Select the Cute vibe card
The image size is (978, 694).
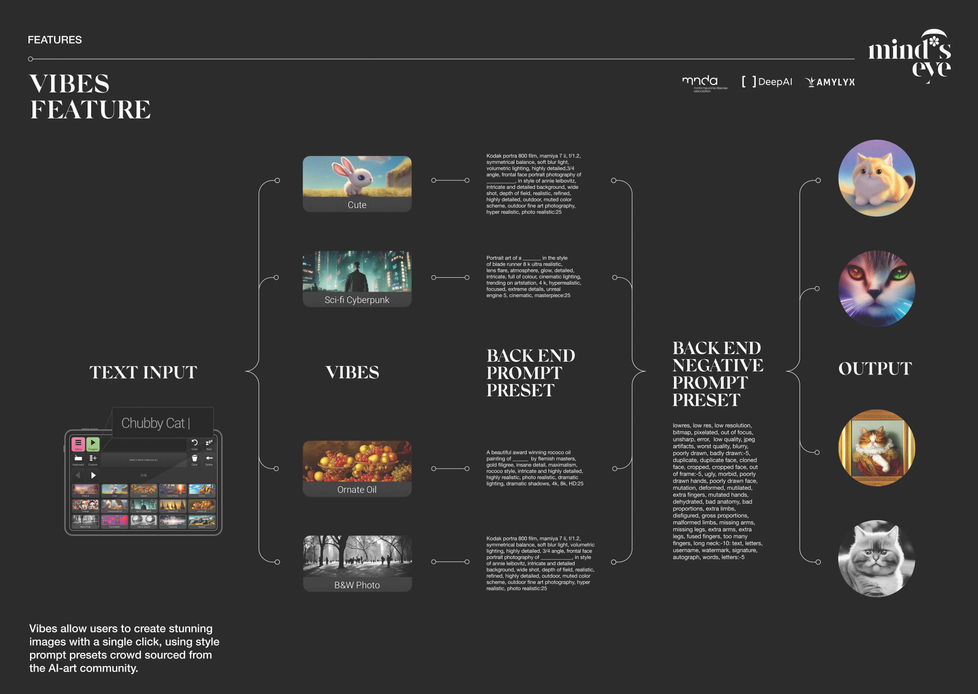coord(357,184)
